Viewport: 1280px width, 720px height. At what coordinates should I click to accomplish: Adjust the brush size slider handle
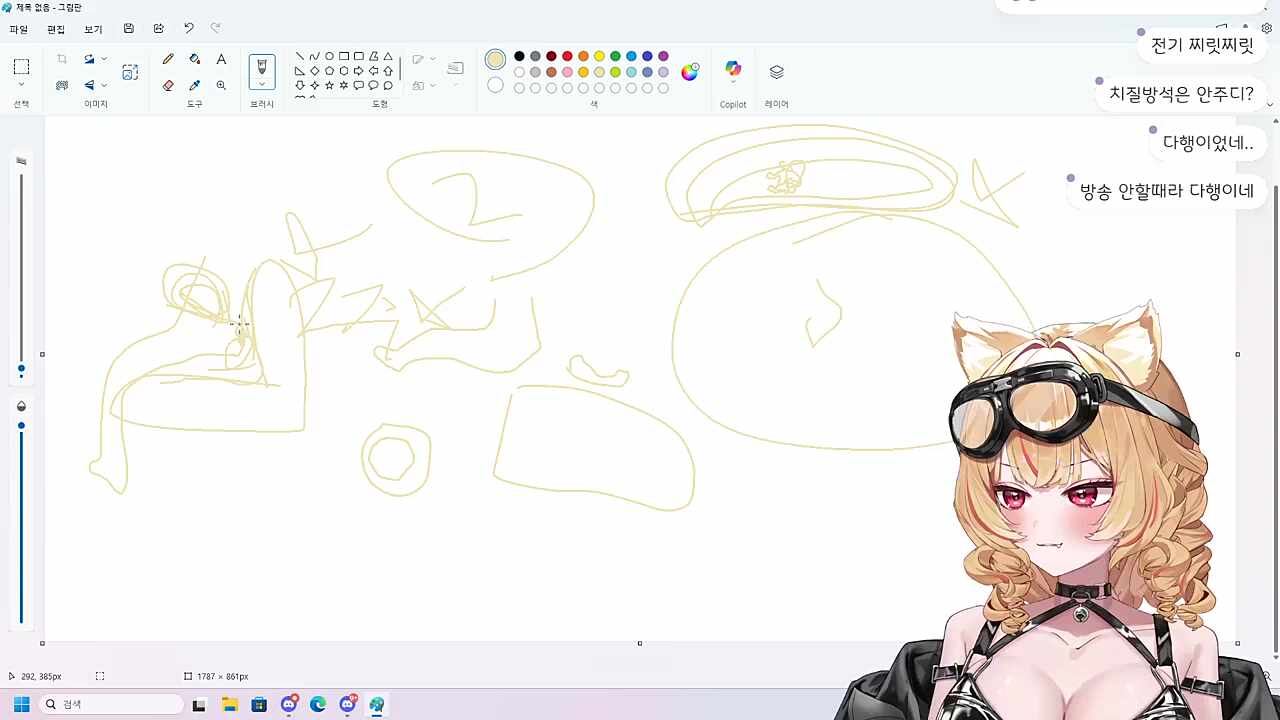point(21,369)
